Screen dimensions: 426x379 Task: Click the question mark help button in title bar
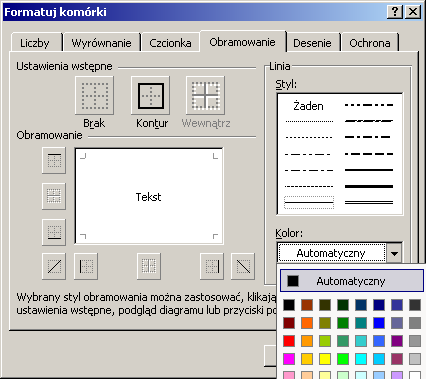pyautogui.click(x=395, y=12)
